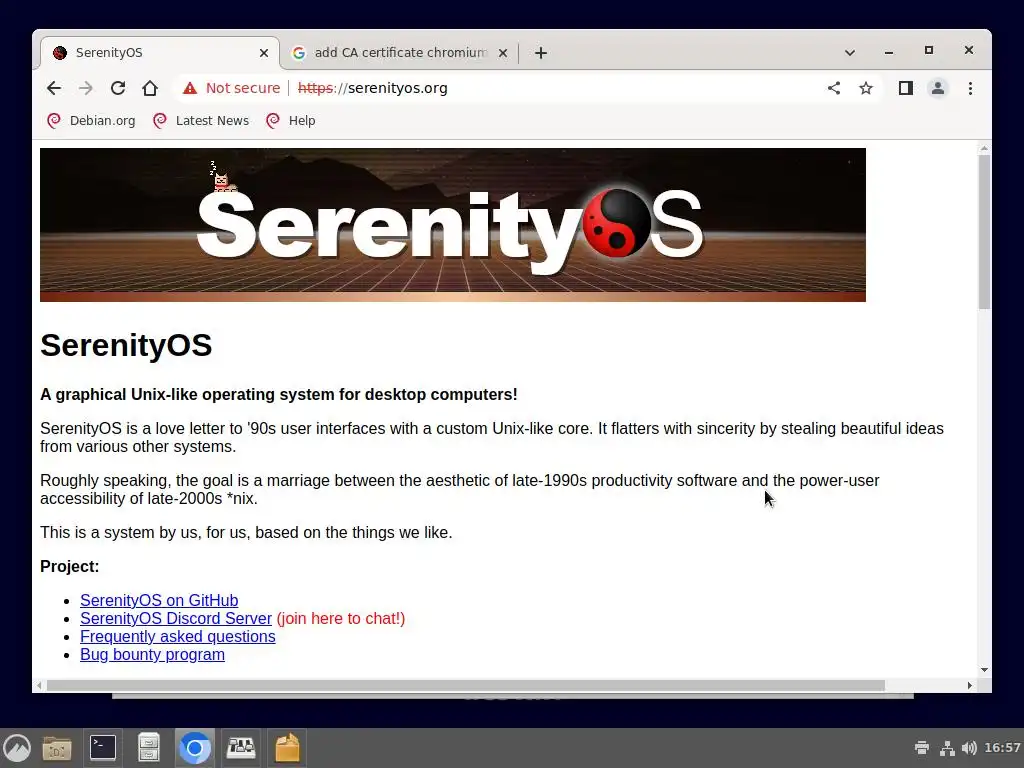This screenshot has width=1024, height=768.
Task: Close the Google search tab
Action: (503, 53)
